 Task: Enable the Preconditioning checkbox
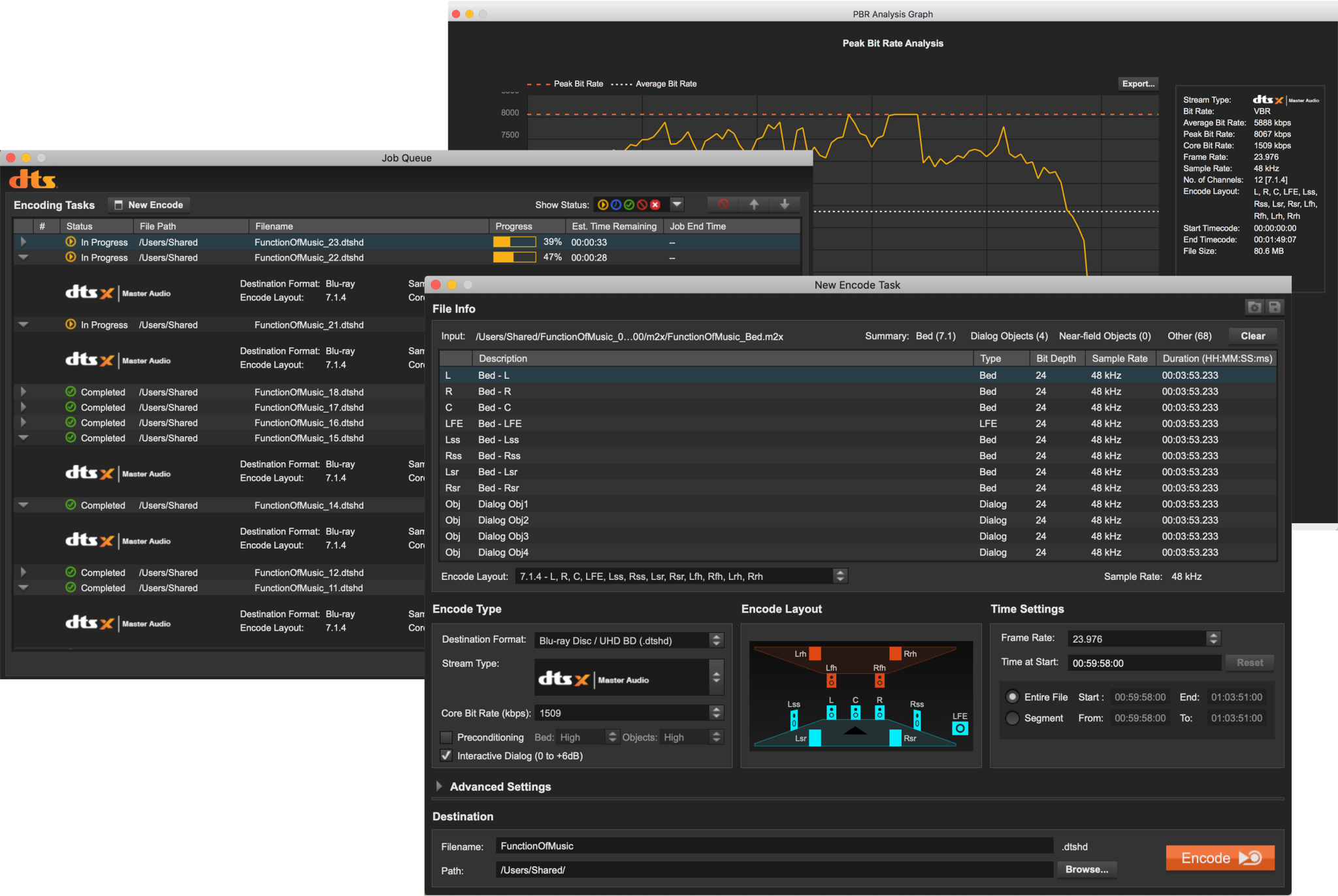pos(447,737)
